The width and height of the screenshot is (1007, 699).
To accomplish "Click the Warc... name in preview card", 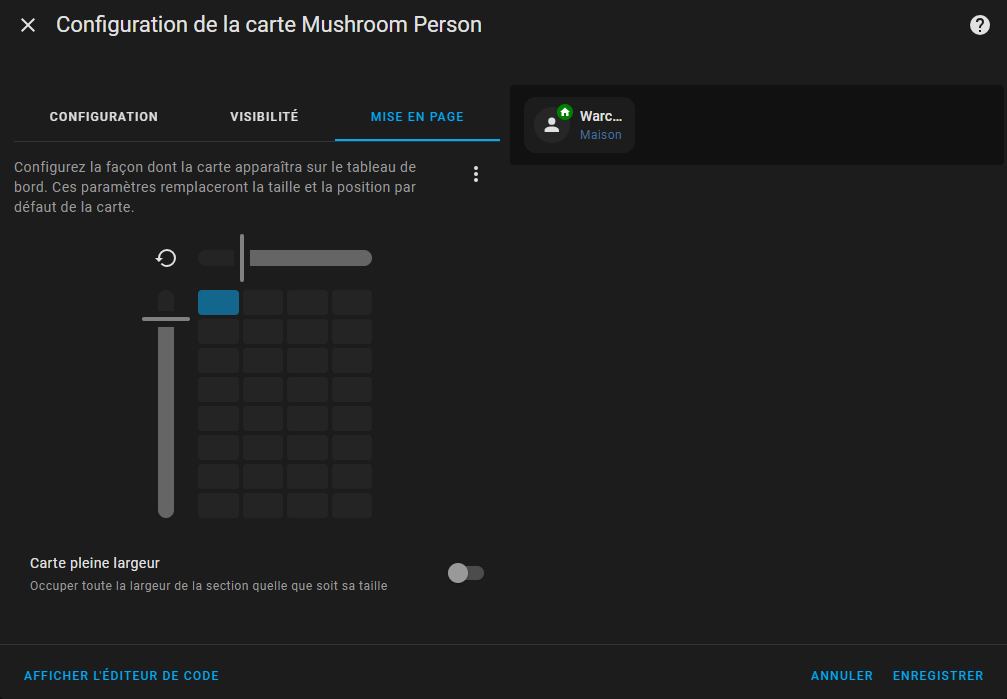I will tap(600, 116).
